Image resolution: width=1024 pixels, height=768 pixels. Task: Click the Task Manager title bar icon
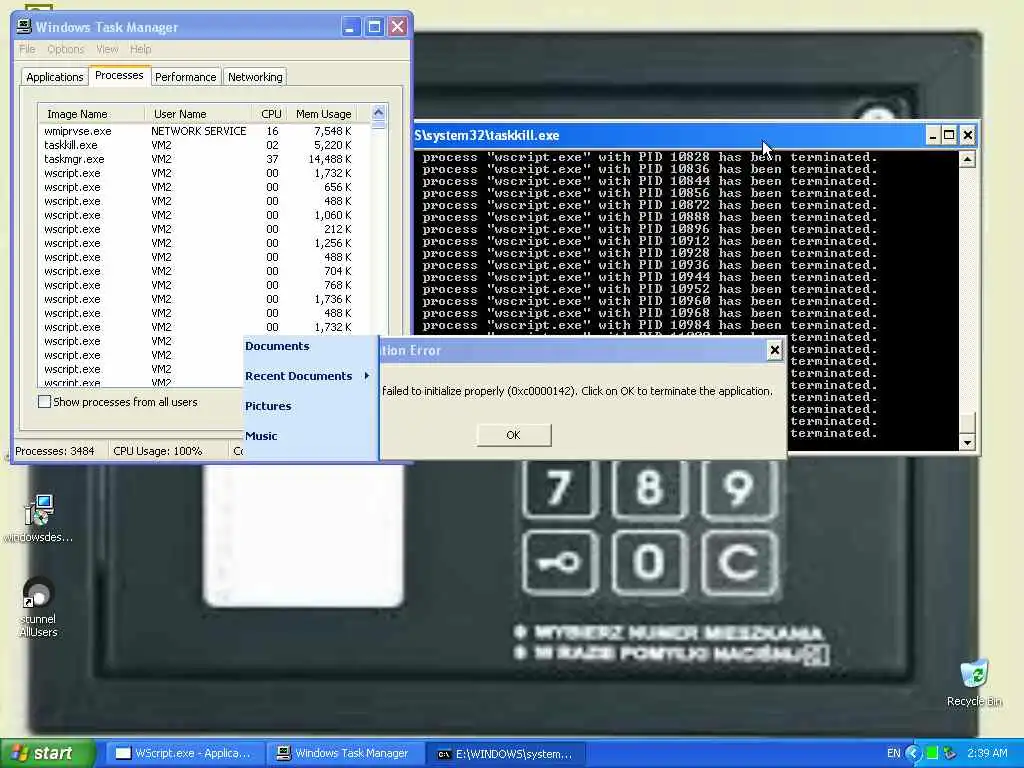pyautogui.click(x=24, y=26)
